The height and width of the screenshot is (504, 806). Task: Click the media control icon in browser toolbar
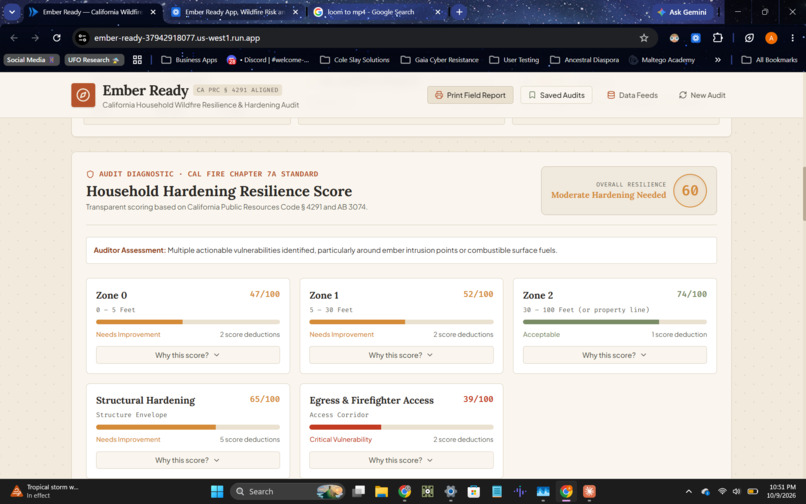click(x=749, y=38)
